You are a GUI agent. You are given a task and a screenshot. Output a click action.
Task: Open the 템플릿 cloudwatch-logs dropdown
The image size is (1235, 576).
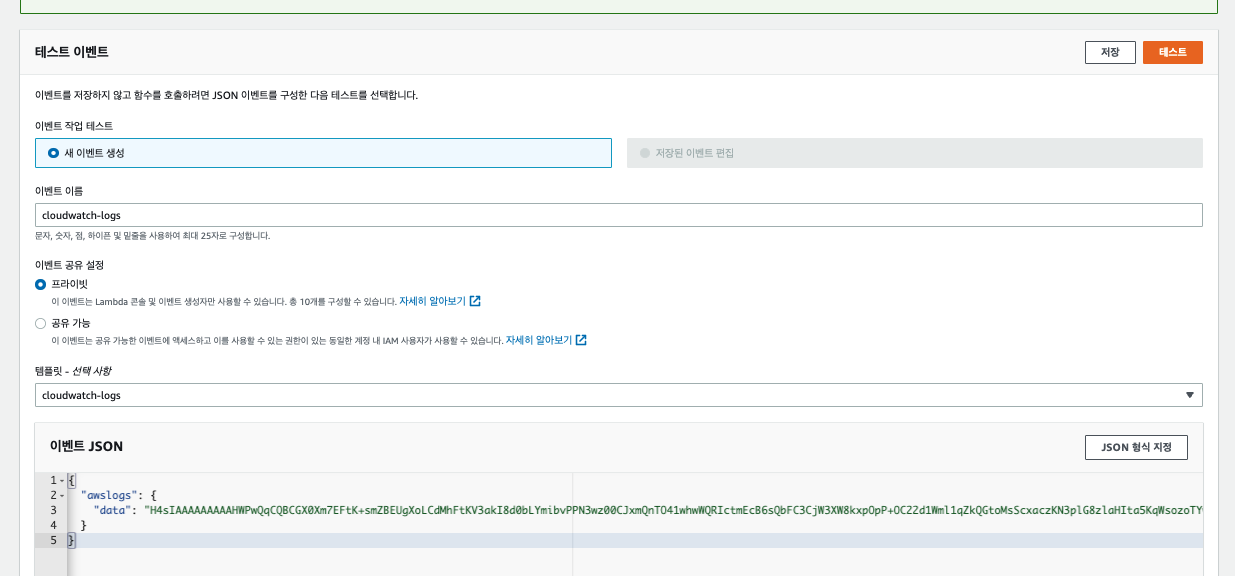618,395
